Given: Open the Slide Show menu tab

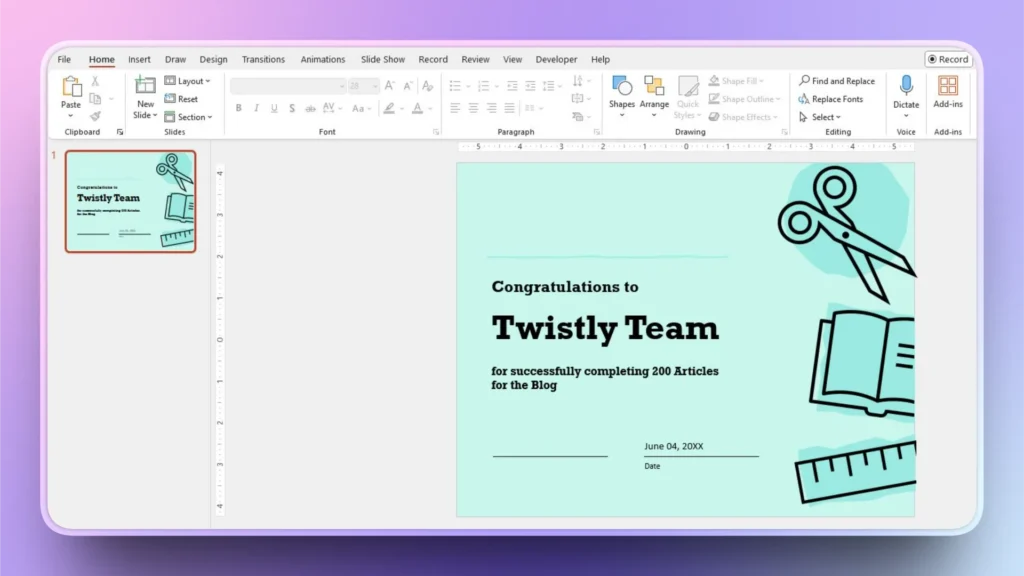Looking at the screenshot, I should [382, 58].
